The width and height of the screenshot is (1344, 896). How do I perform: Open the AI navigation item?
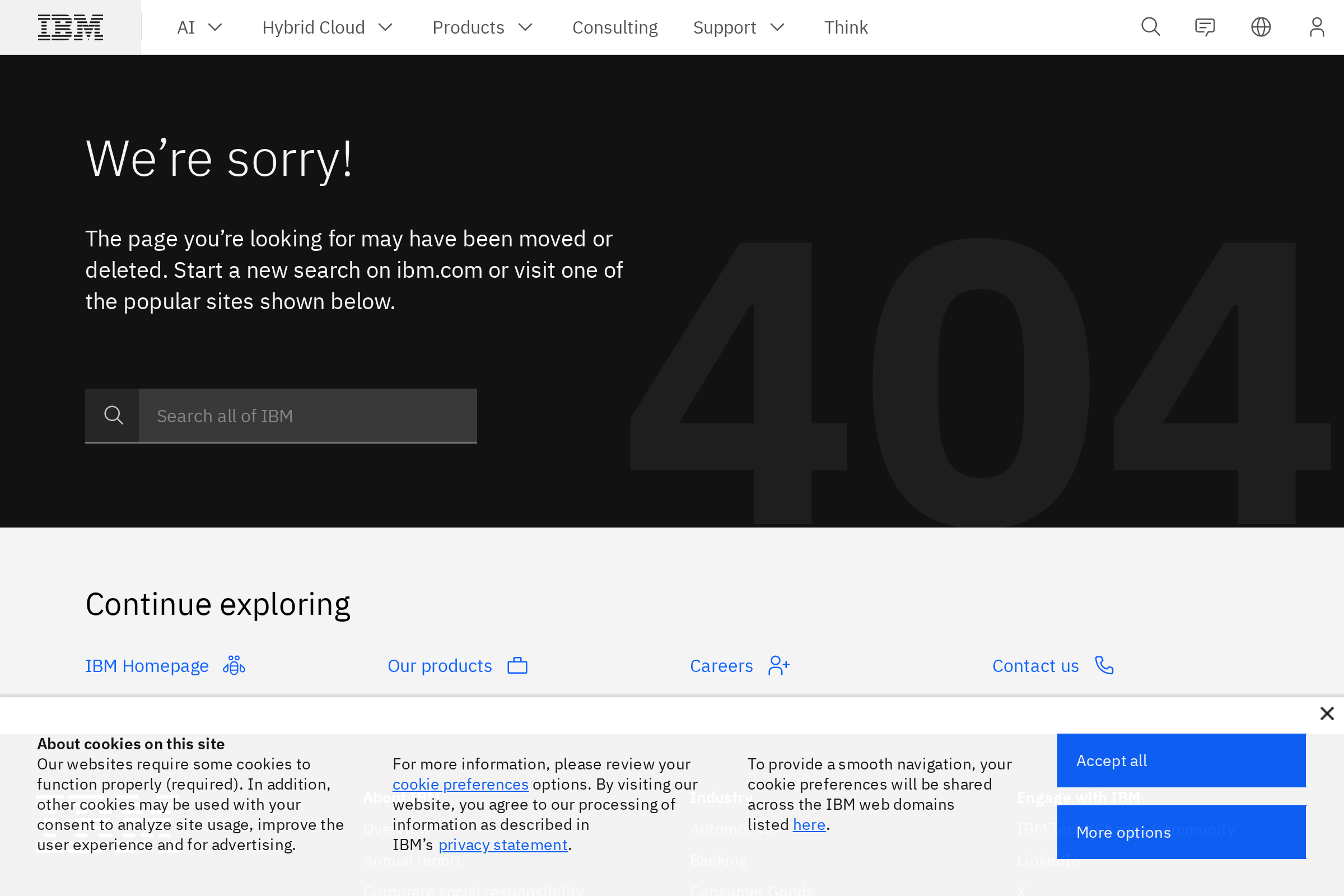(186, 27)
